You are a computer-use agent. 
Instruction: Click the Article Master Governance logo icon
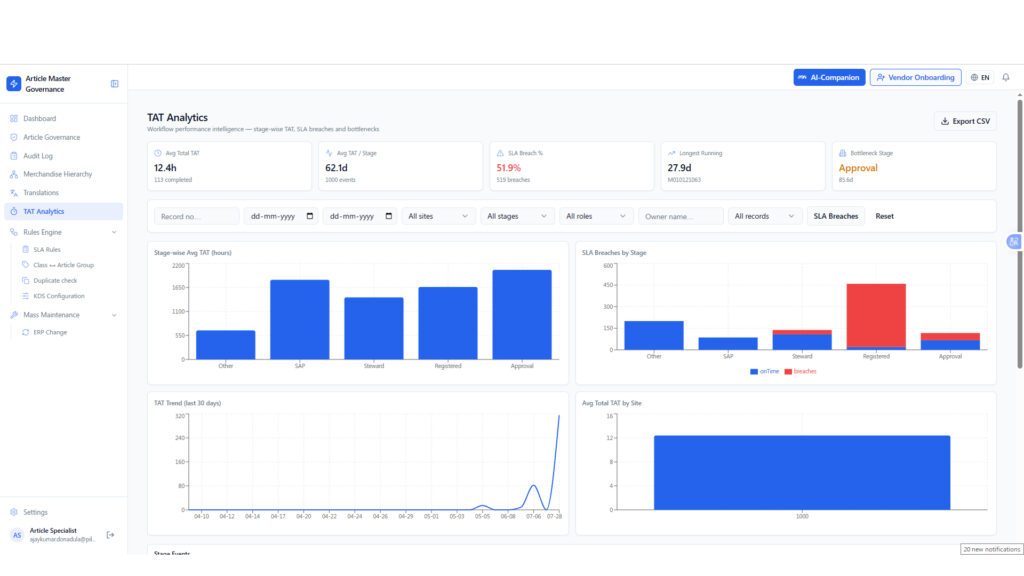tap(14, 84)
